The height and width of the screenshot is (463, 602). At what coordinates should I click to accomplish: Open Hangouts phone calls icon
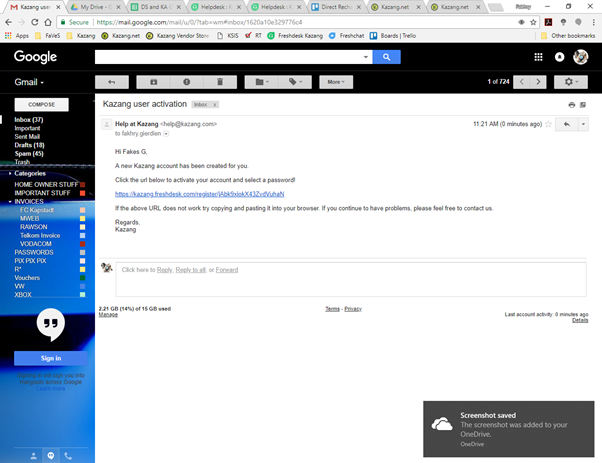click(68, 456)
